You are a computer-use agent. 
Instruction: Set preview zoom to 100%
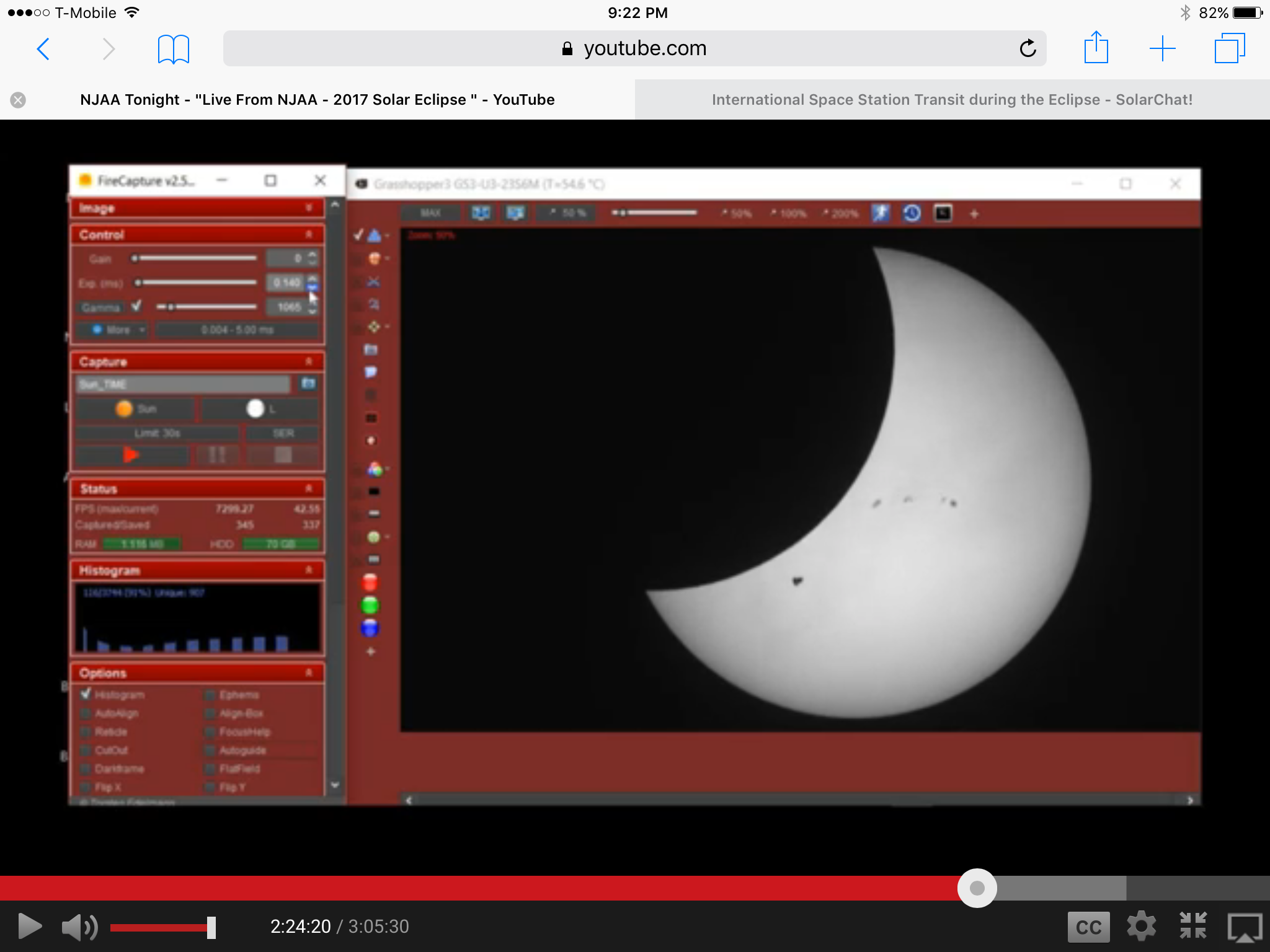(x=789, y=214)
